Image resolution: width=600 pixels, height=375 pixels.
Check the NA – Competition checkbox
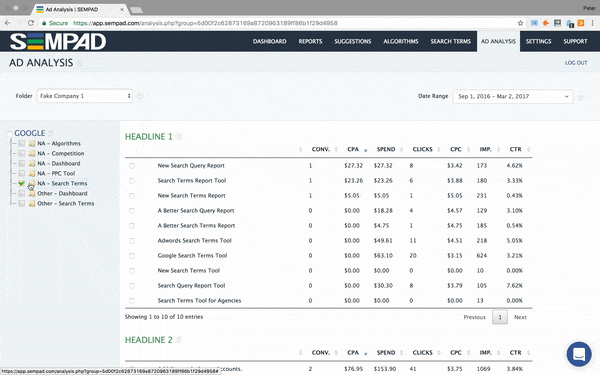click(22, 153)
